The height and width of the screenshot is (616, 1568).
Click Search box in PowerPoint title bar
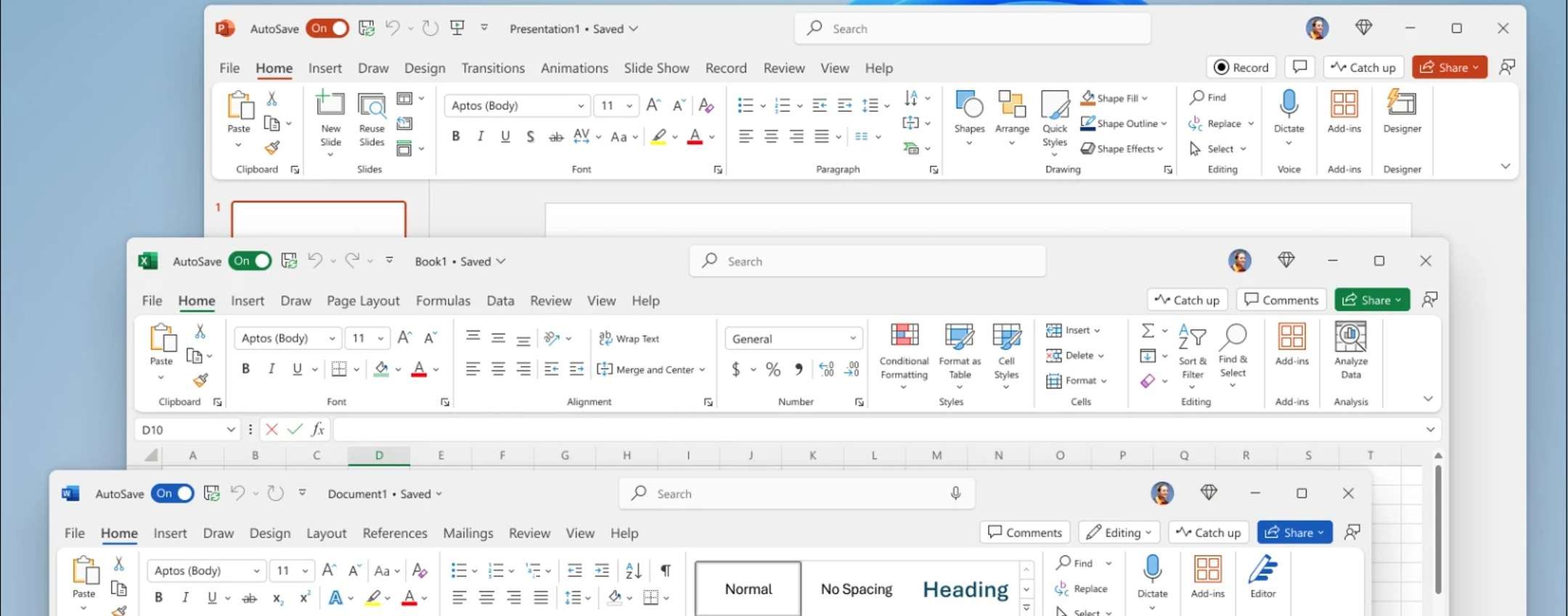click(973, 28)
